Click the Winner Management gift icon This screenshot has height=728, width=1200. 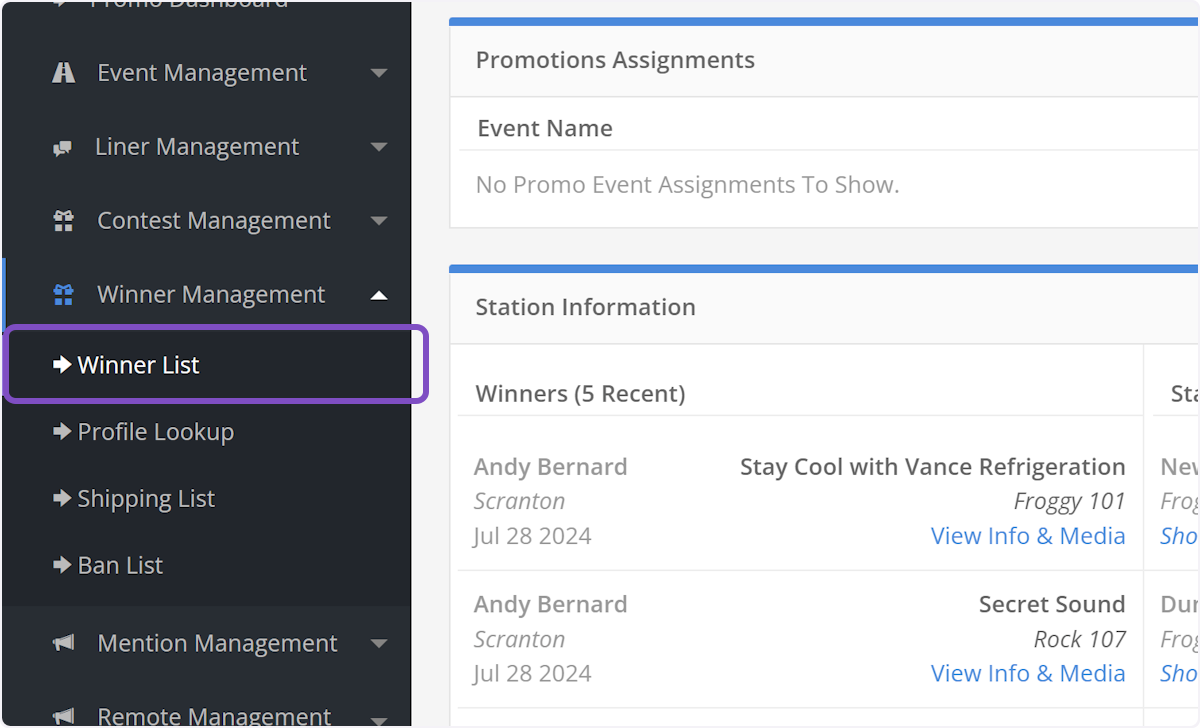(x=64, y=295)
